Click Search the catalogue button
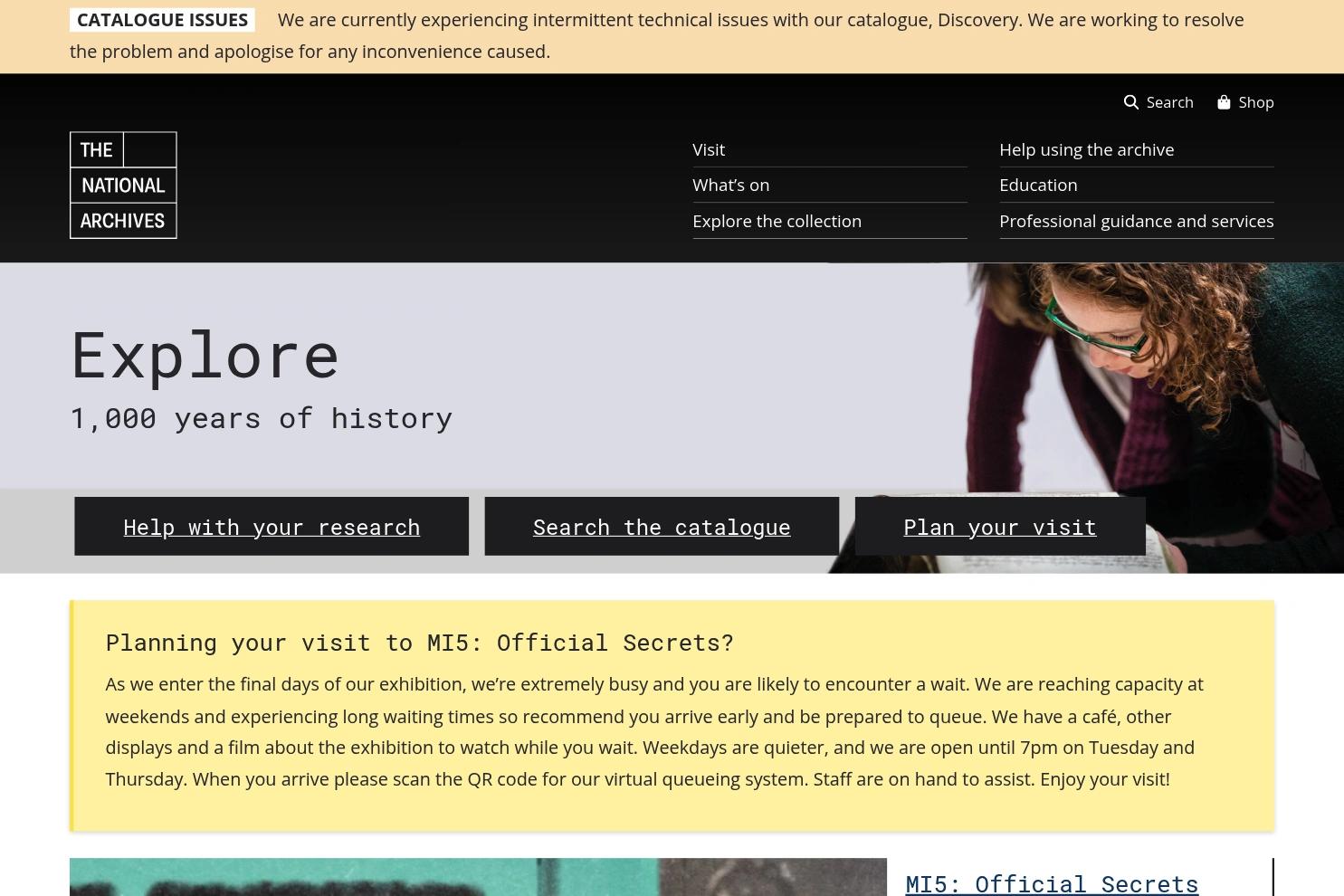The image size is (1344, 896). pyautogui.click(x=662, y=527)
